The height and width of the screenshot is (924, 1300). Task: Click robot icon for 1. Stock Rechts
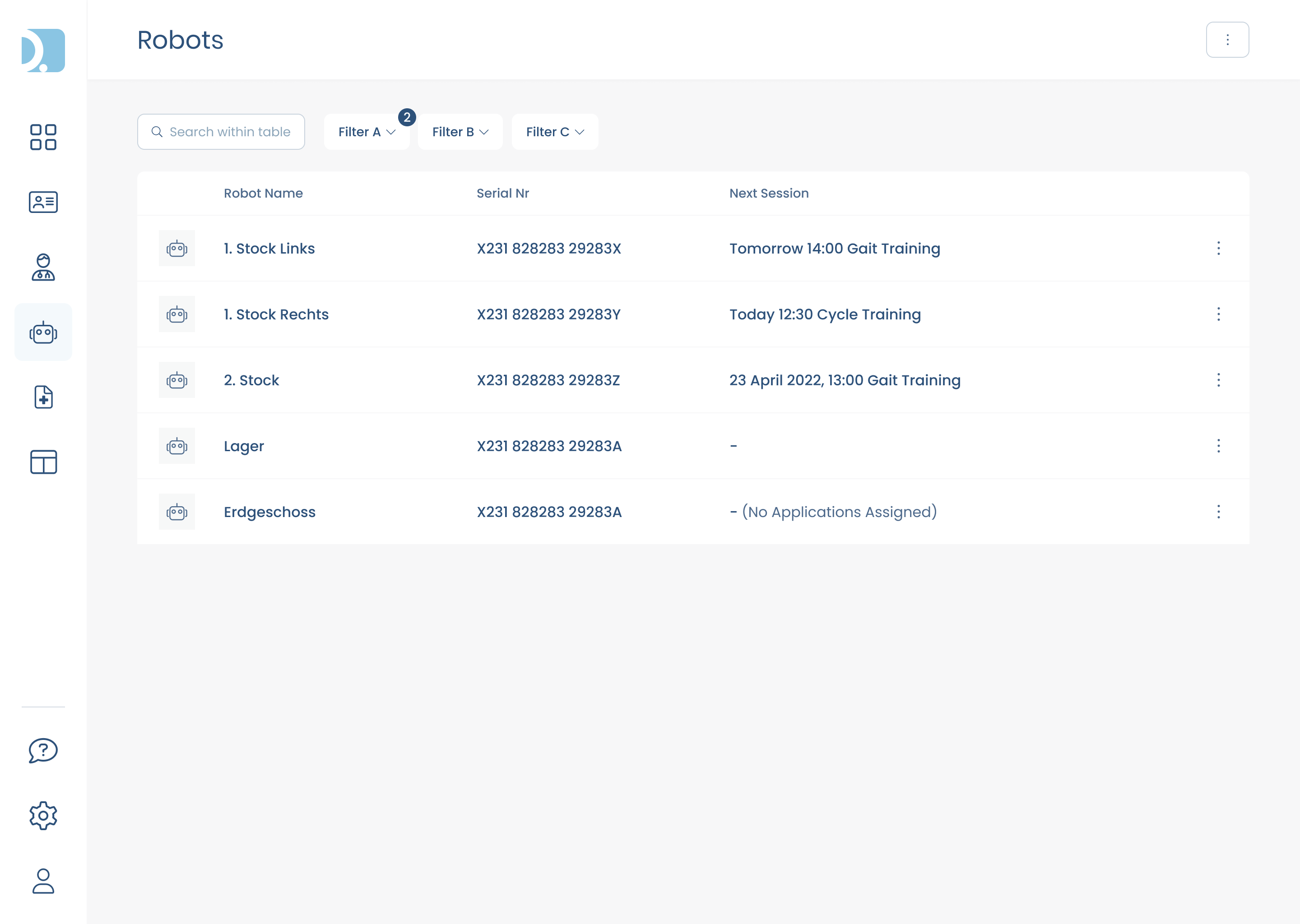pyautogui.click(x=176, y=314)
